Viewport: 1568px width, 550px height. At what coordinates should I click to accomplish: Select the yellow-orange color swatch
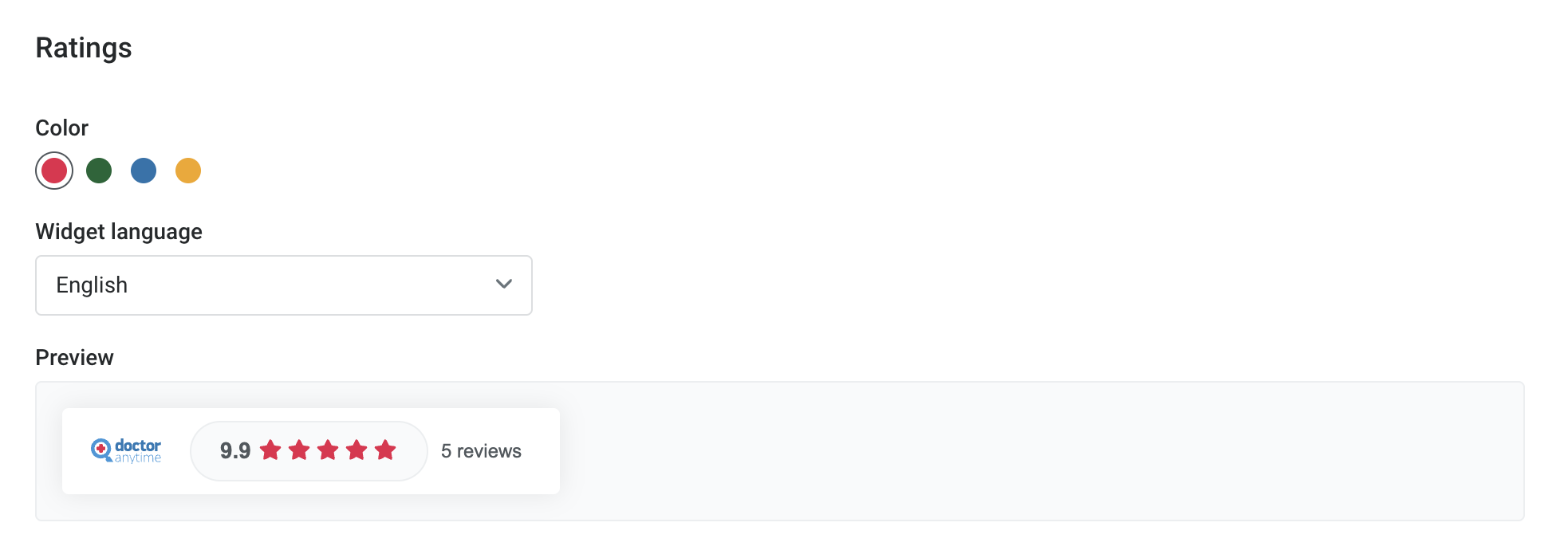click(x=188, y=171)
